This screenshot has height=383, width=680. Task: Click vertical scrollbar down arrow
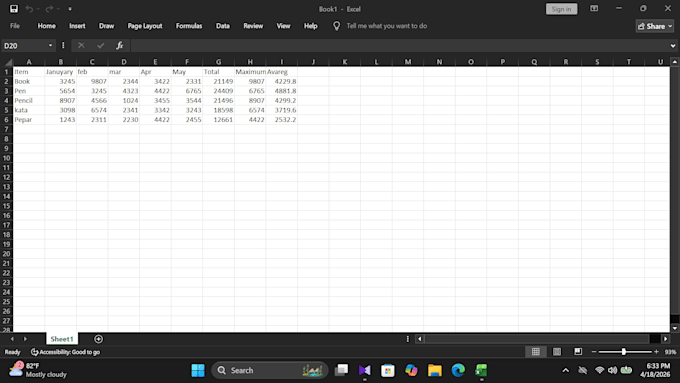pos(675,328)
